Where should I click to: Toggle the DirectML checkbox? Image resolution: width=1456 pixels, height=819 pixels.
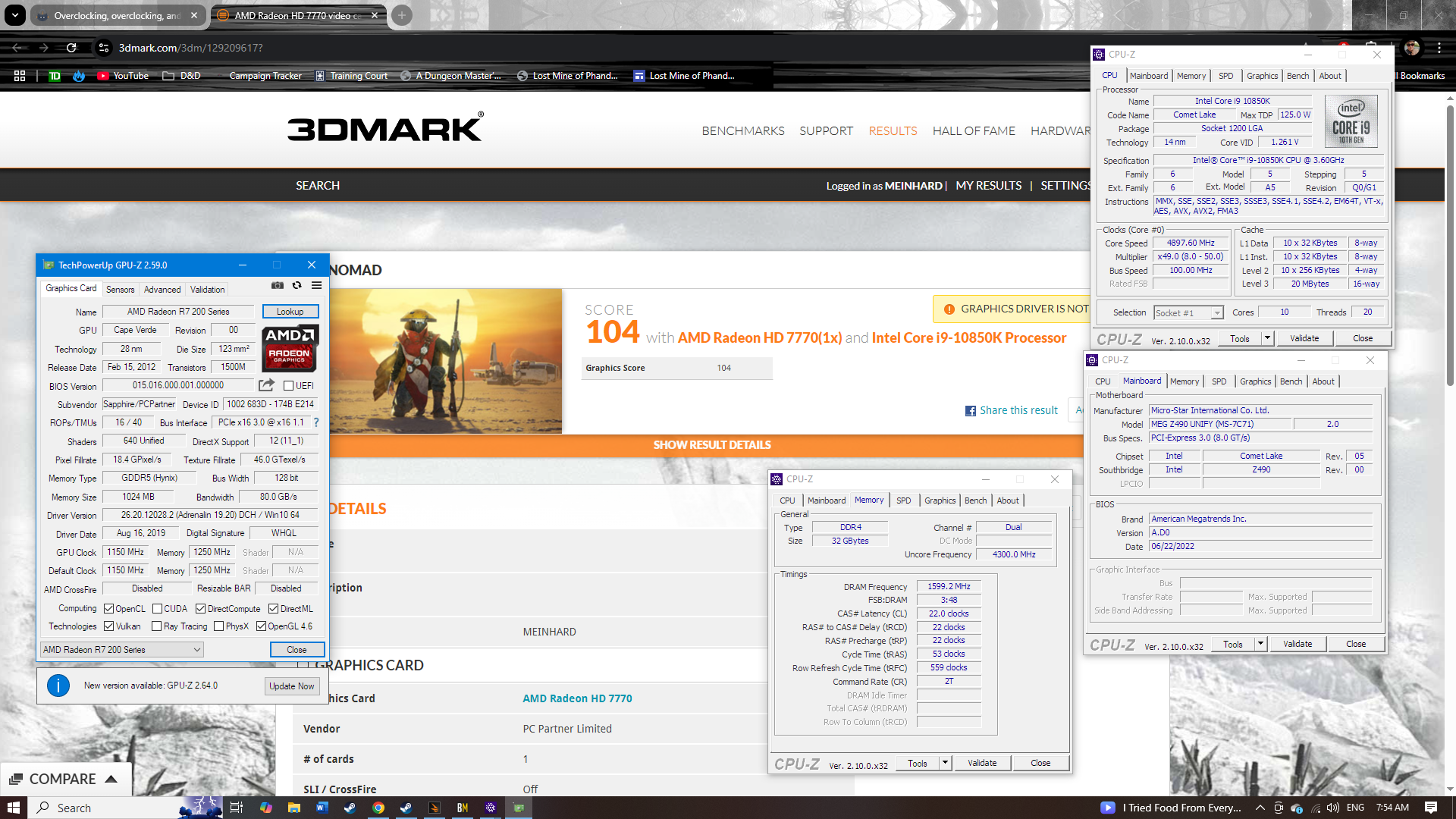(x=273, y=609)
